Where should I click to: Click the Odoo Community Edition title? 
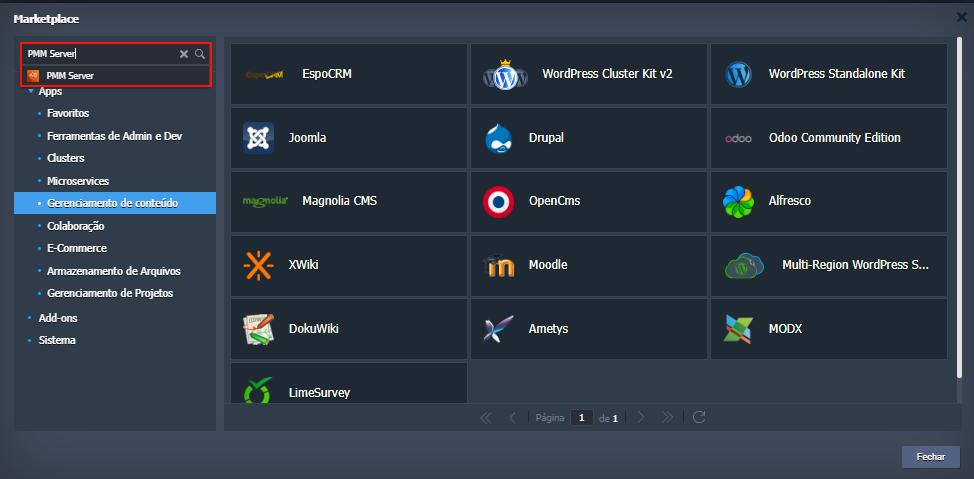(x=834, y=138)
